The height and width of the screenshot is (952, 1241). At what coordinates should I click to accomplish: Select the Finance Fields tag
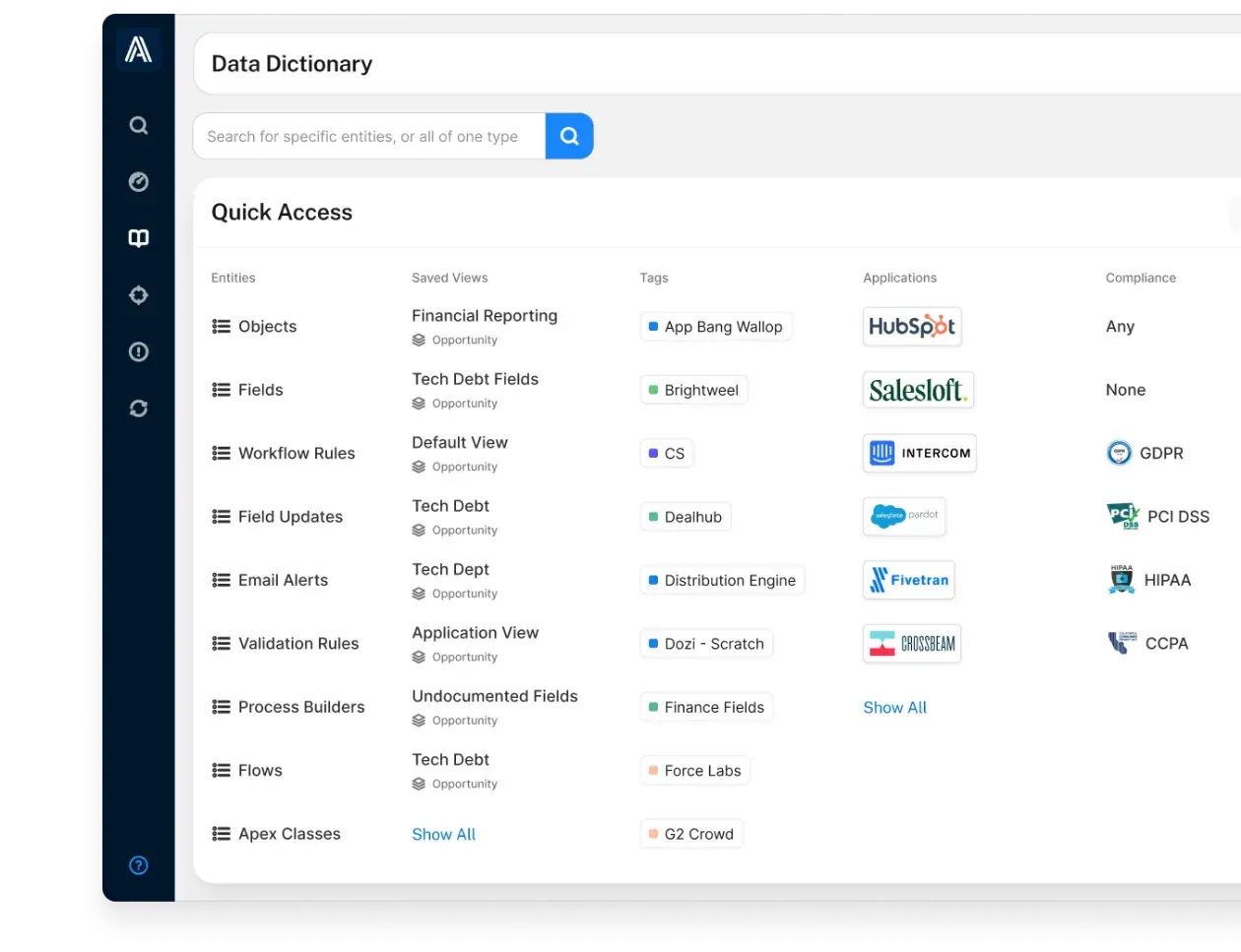pyautogui.click(x=706, y=707)
